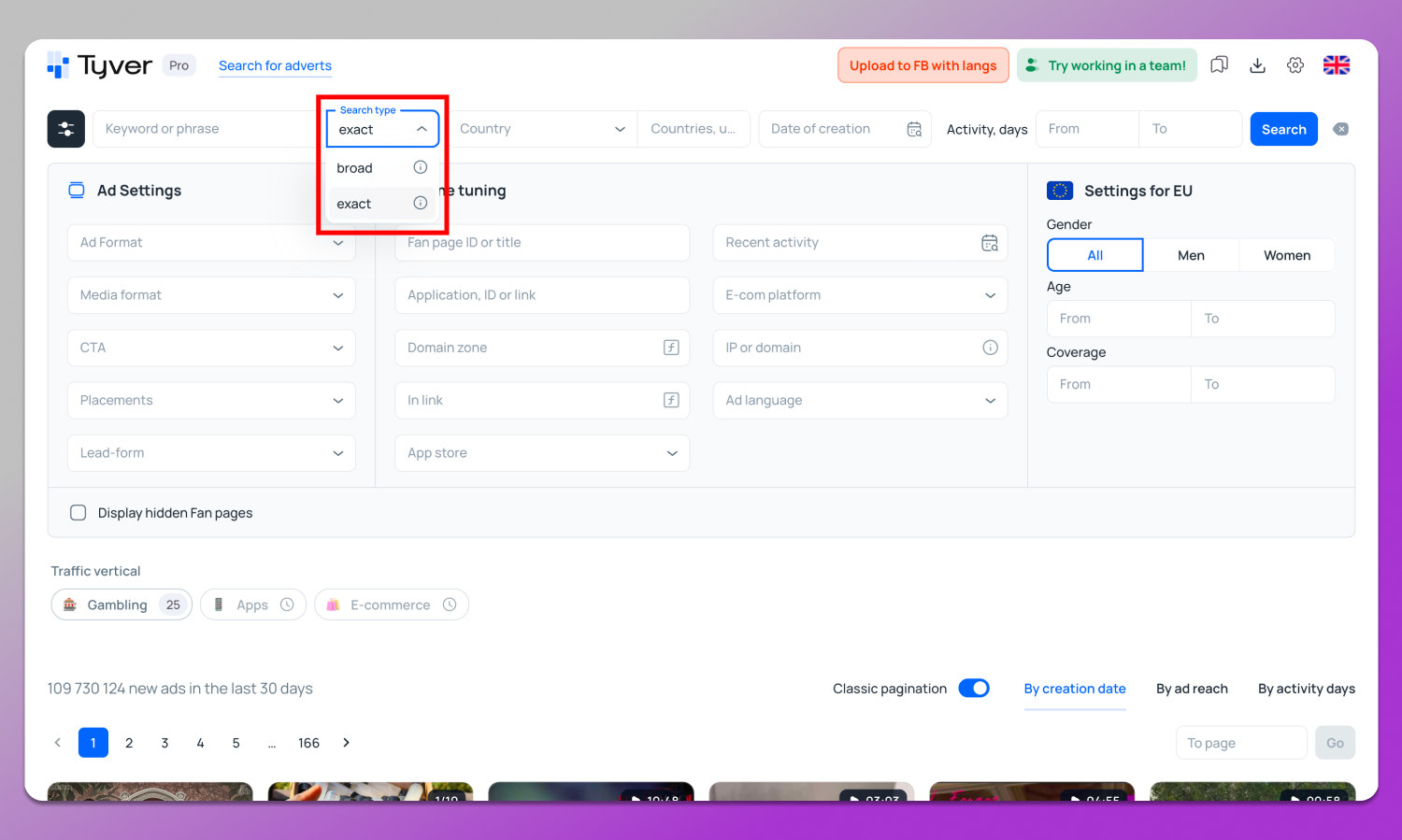Enable Display hidden Fan pages checkbox
1402x840 pixels.
79,513
